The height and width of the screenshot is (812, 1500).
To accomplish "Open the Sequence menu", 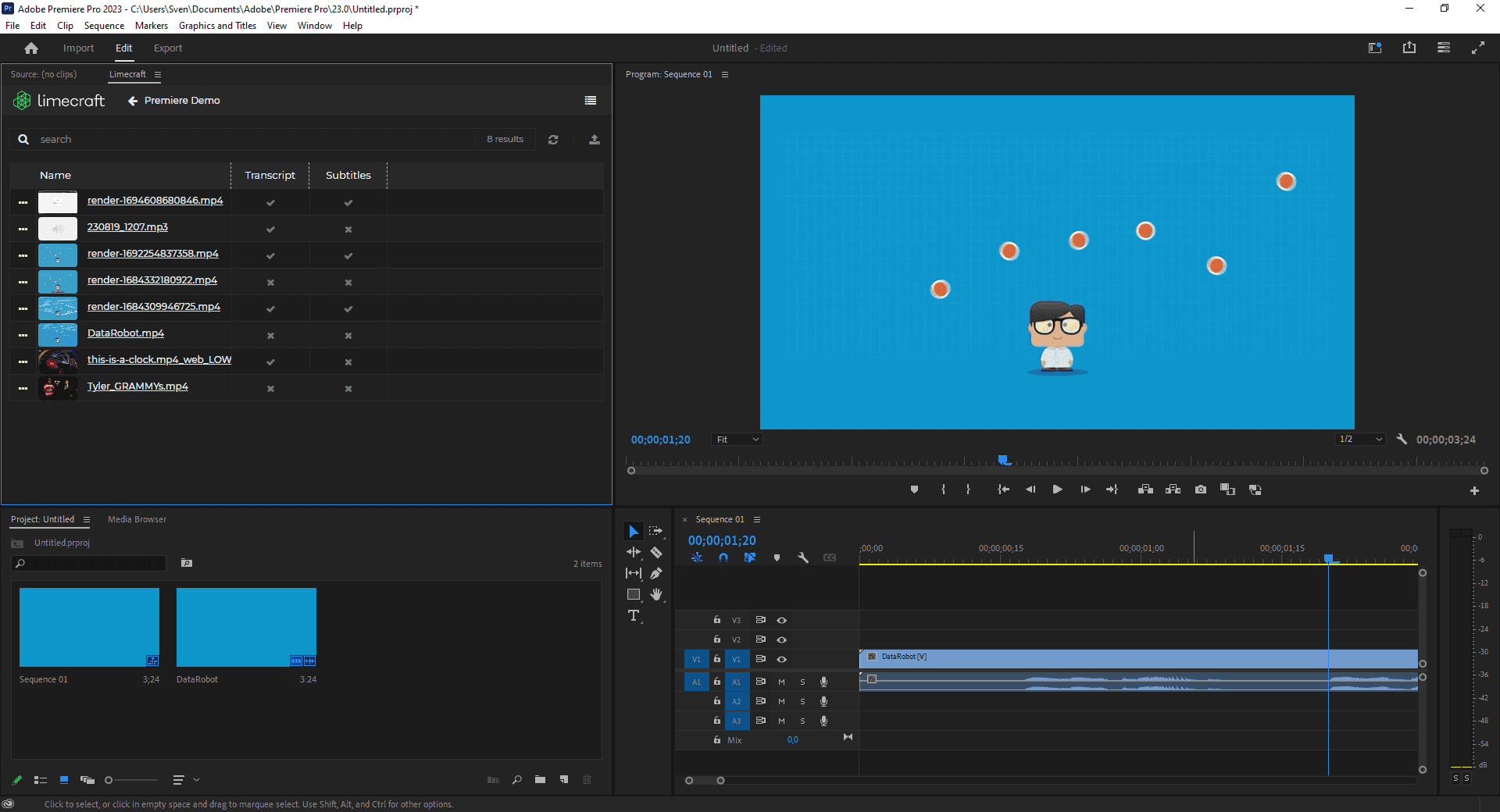I will pos(104,26).
